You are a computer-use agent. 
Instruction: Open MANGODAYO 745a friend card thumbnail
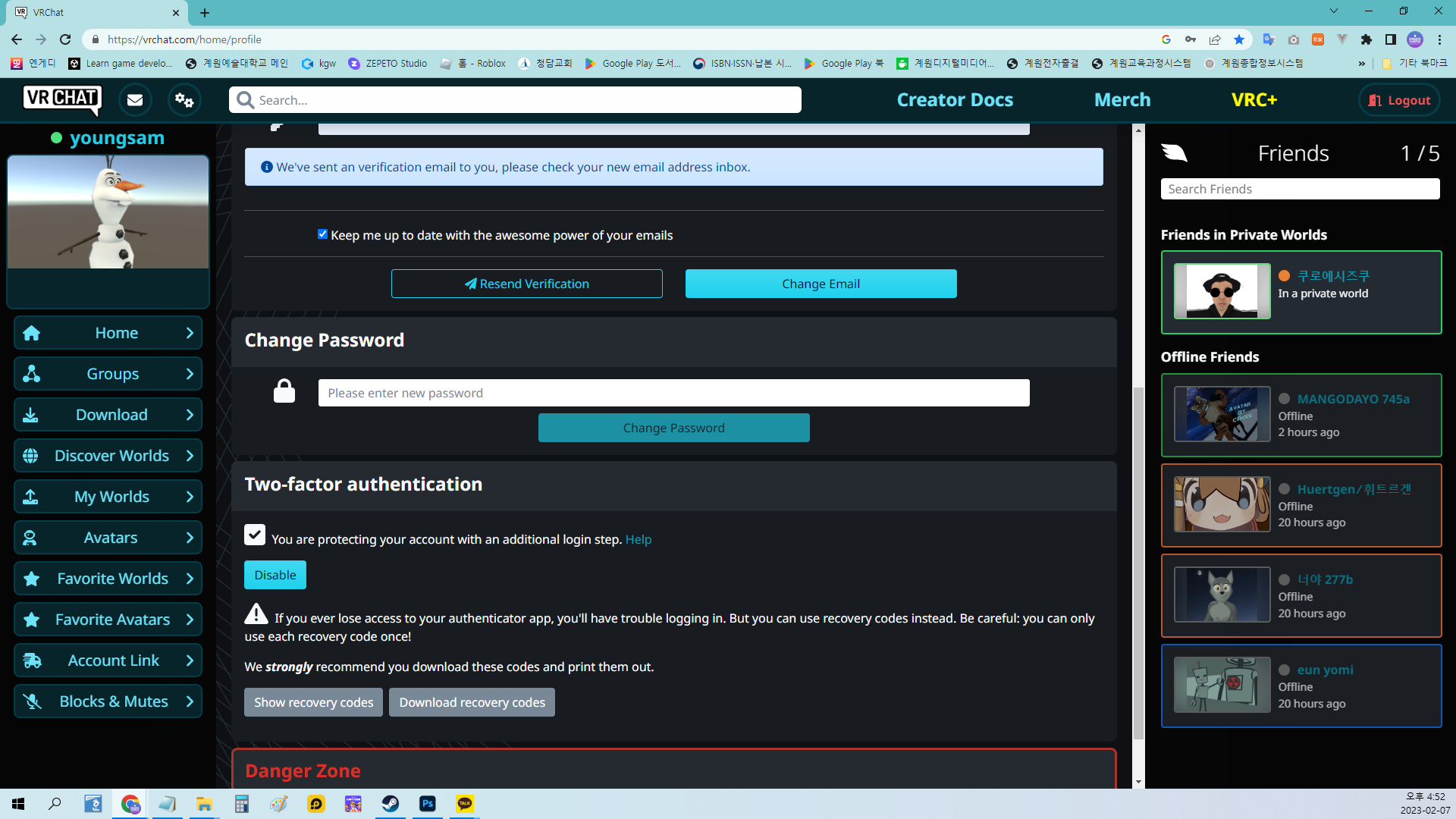pyautogui.click(x=1222, y=414)
